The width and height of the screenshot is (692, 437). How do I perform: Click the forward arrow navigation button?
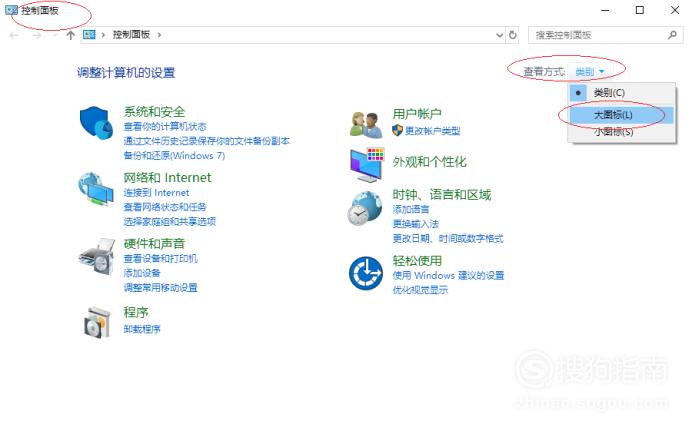click(x=37, y=35)
